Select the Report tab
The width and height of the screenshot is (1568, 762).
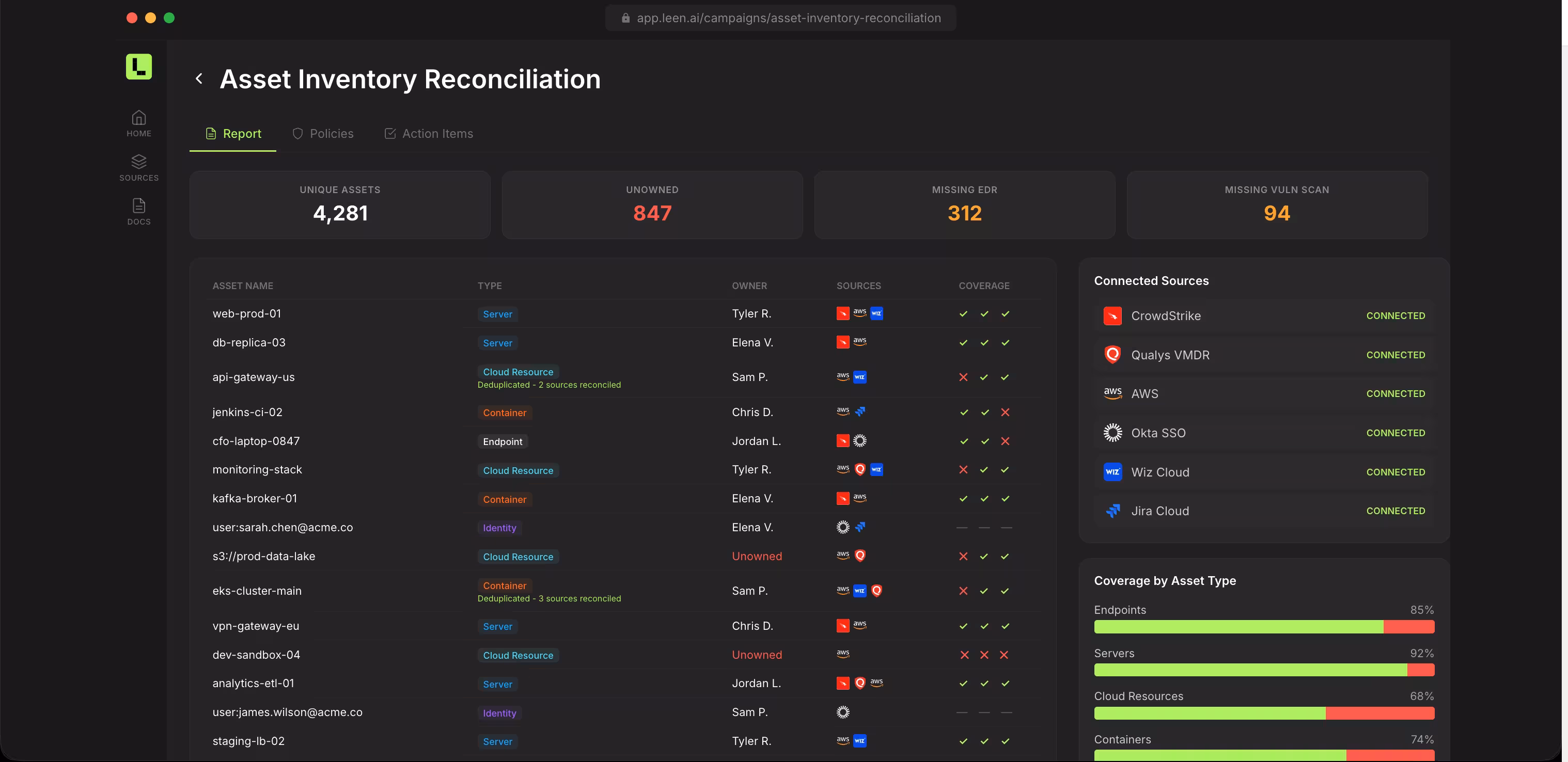click(233, 133)
